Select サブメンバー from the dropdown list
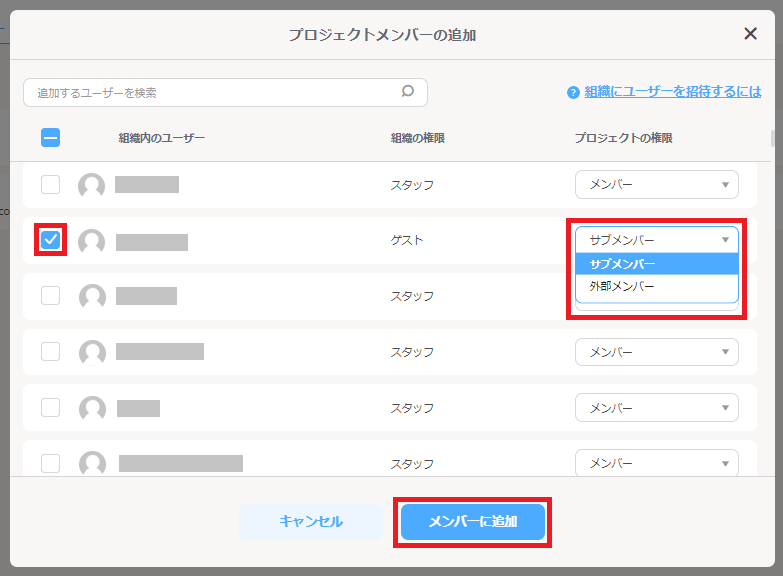 point(656,264)
